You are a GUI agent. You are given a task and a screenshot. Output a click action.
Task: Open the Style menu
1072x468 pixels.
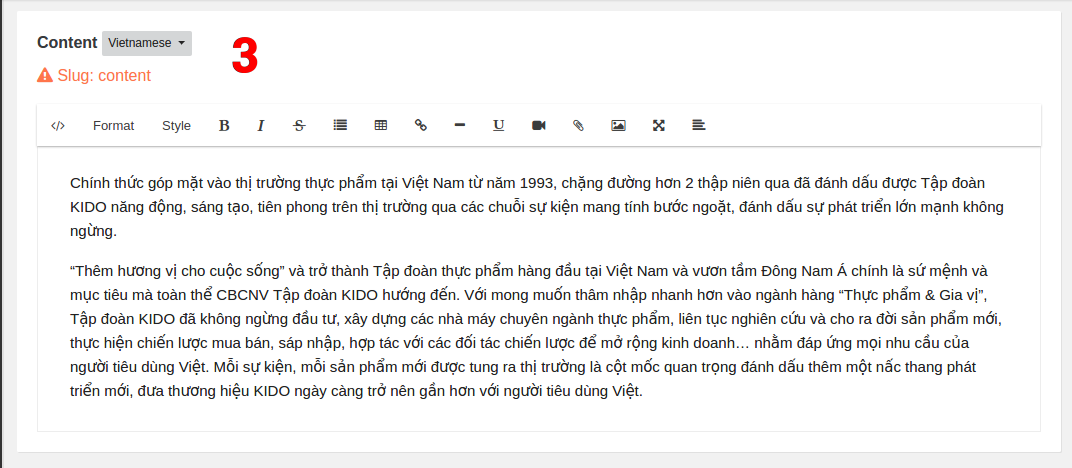[x=176, y=126]
